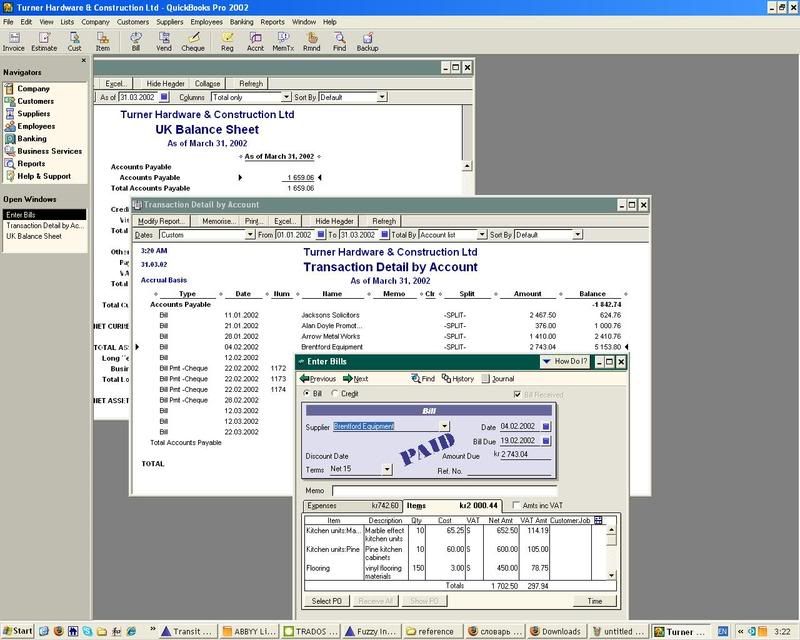The image size is (800, 640).
Task: Open the How Do I? dropdown
Action: tap(565, 361)
